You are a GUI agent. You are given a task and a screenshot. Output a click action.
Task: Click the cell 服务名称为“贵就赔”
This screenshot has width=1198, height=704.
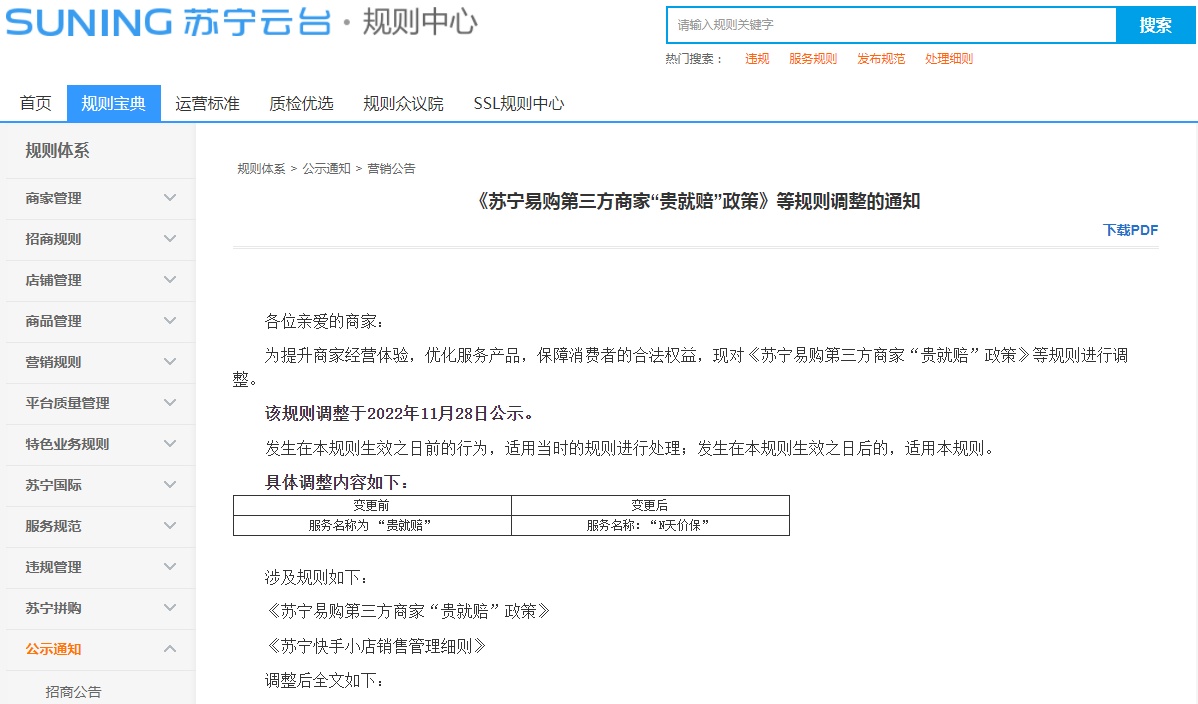pos(372,525)
